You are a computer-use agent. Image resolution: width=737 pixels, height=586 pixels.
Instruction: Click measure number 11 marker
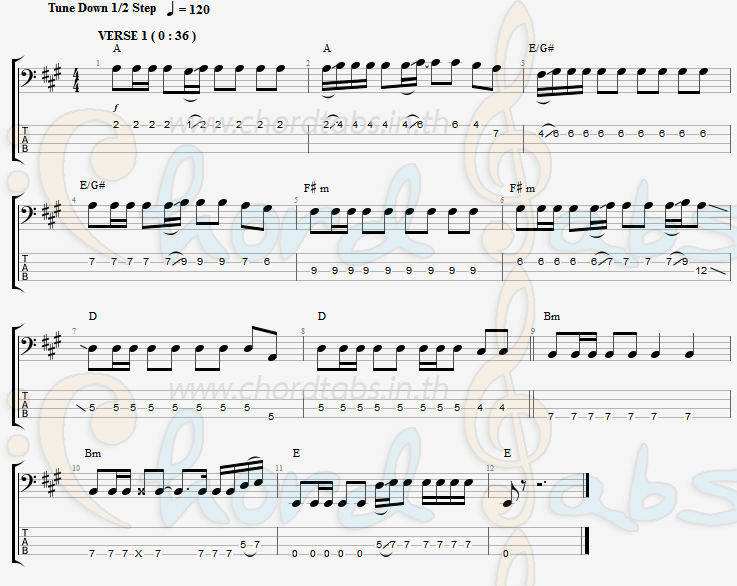(279, 468)
